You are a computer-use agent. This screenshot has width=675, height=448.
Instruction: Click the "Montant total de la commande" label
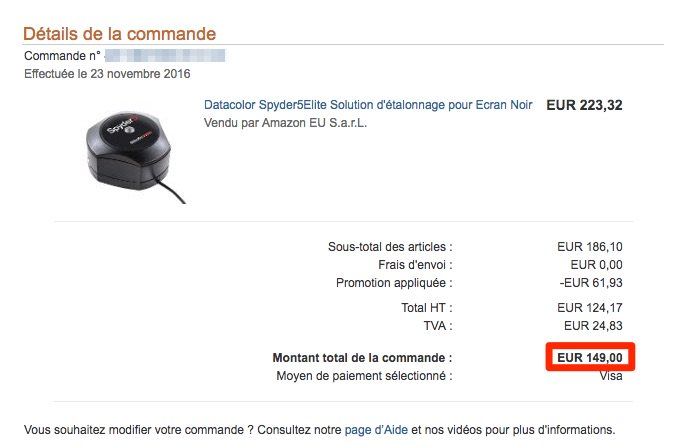pyautogui.click(x=362, y=357)
